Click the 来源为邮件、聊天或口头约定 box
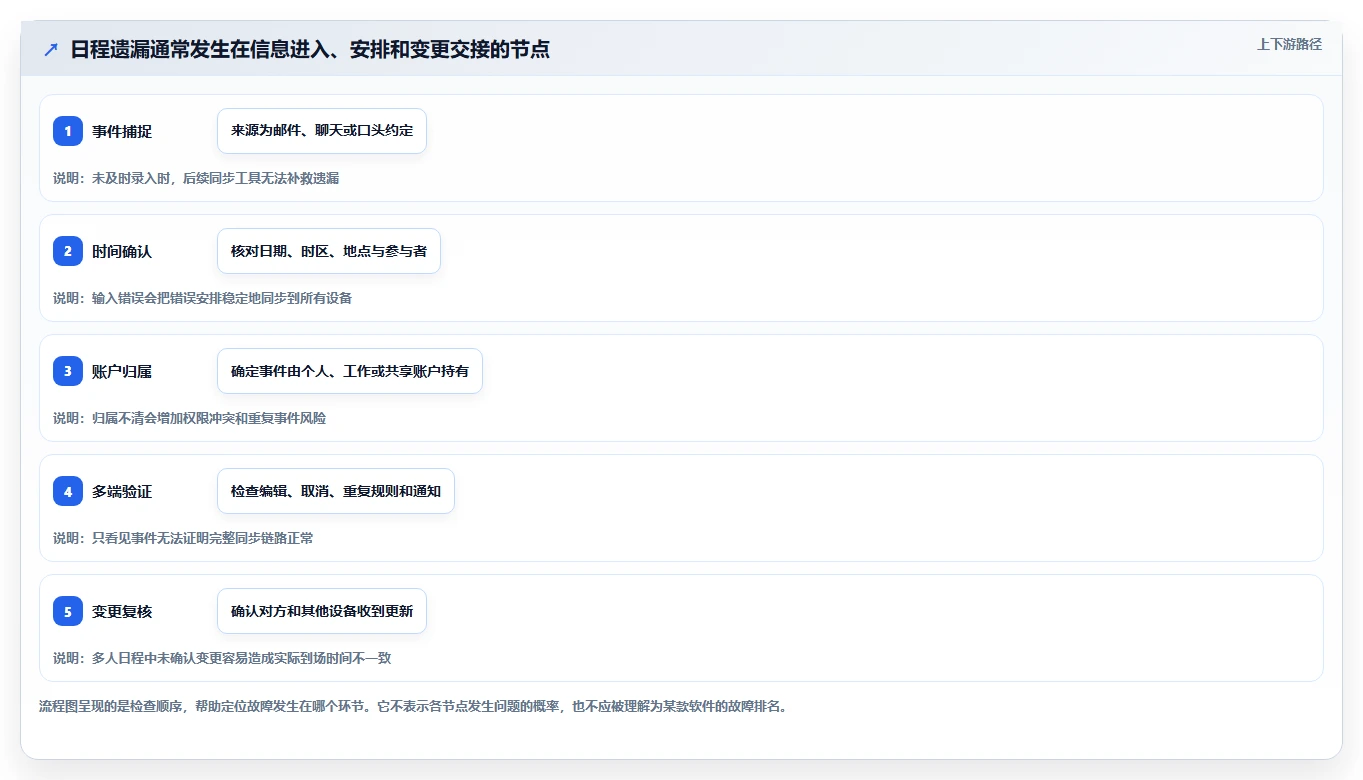Image resolution: width=1363 pixels, height=780 pixels. pyautogui.click(x=322, y=131)
